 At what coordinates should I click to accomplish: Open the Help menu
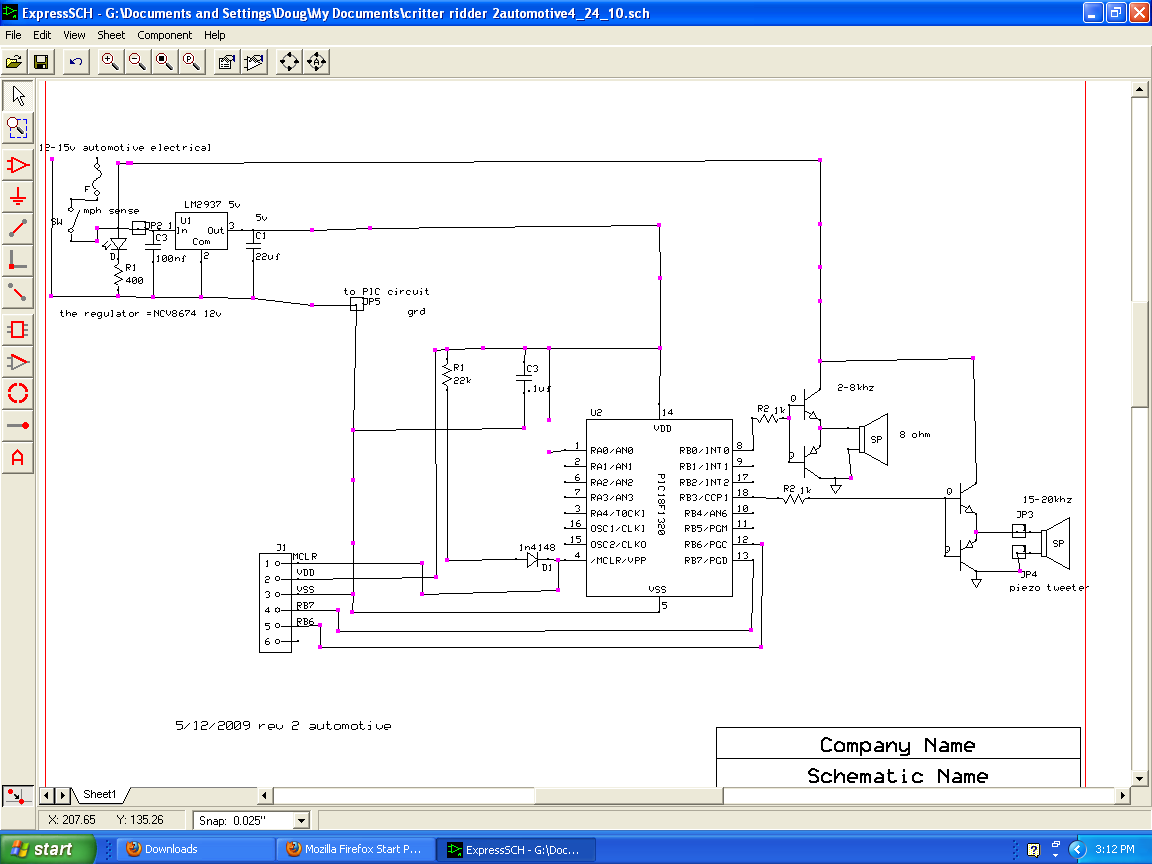215,35
